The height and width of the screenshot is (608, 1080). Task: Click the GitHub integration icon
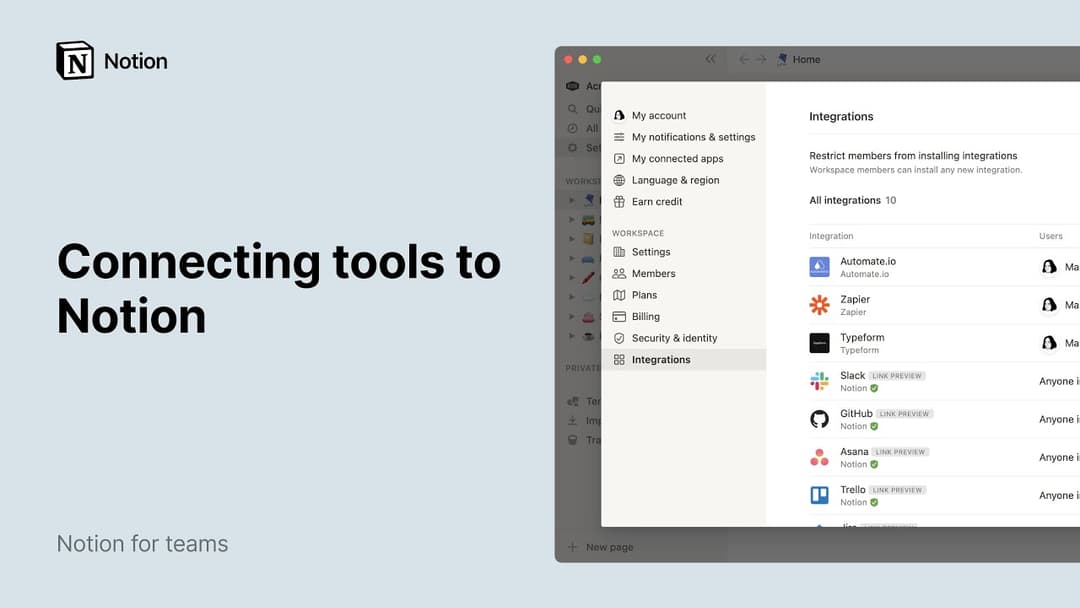coord(820,418)
